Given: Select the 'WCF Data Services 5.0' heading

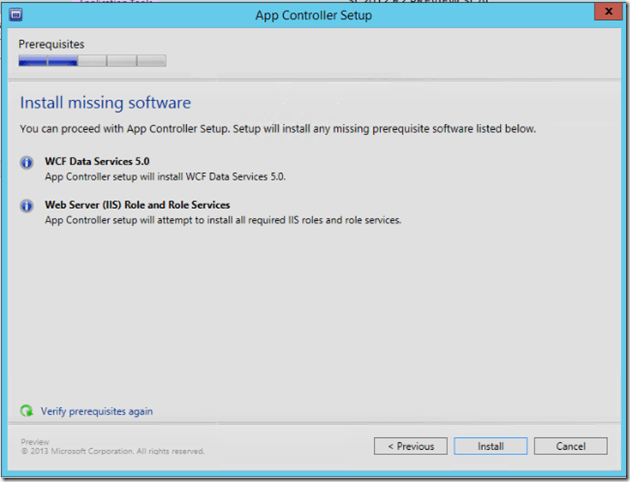Looking at the screenshot, I should pos(97,161).
